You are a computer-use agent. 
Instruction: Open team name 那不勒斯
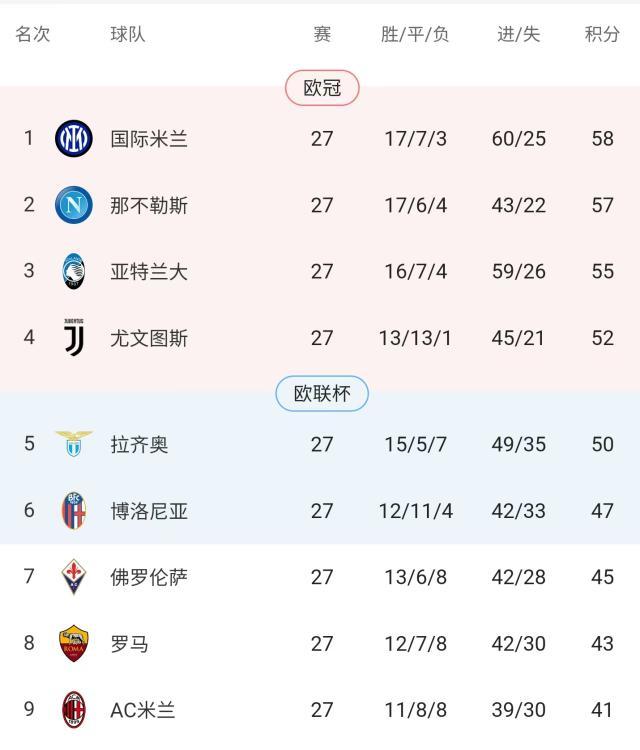click(x=149, y=205)
